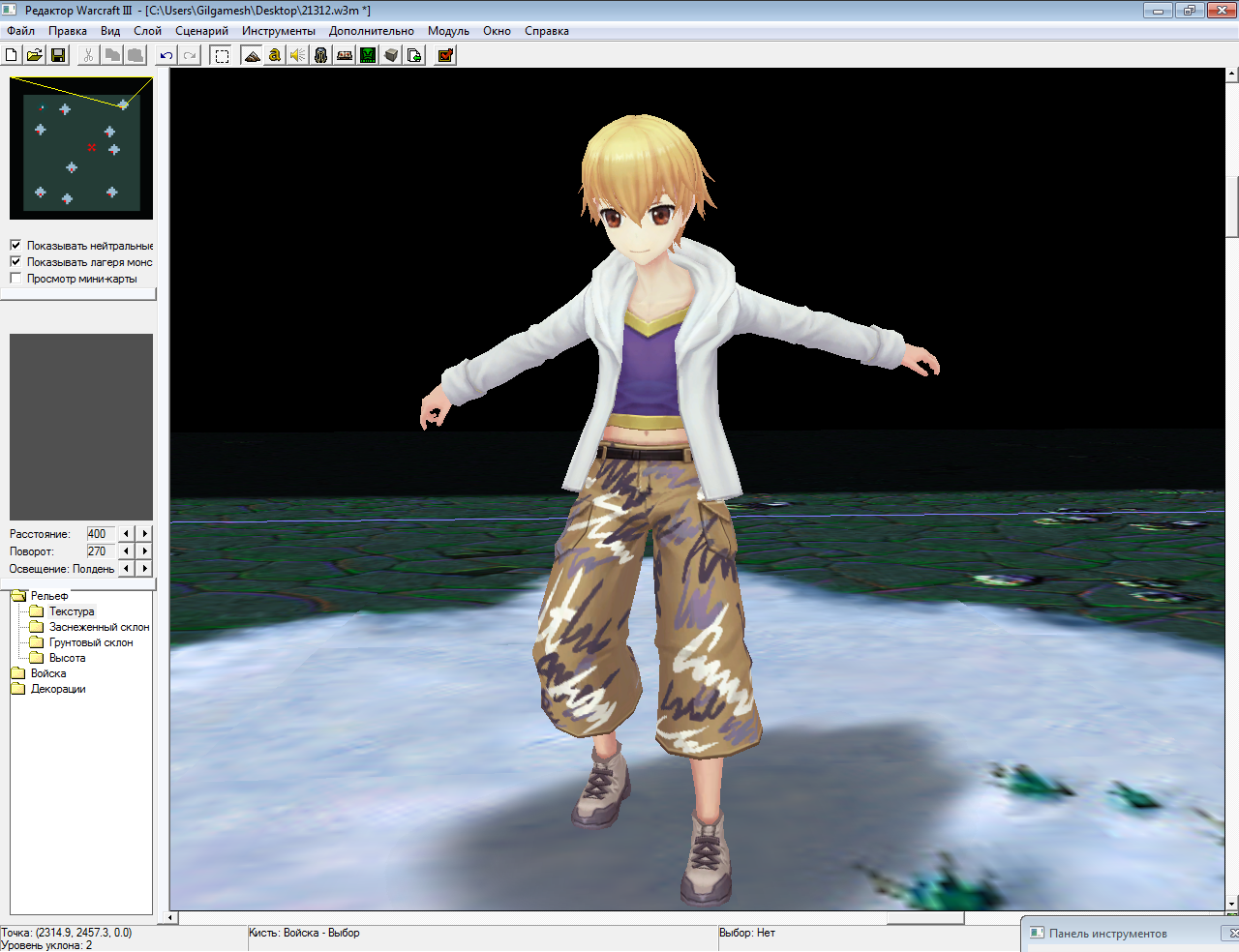The image size is (1239, 952).
Task: Collapse the Рельеф tree folder
Action: (x=18, y=596)
